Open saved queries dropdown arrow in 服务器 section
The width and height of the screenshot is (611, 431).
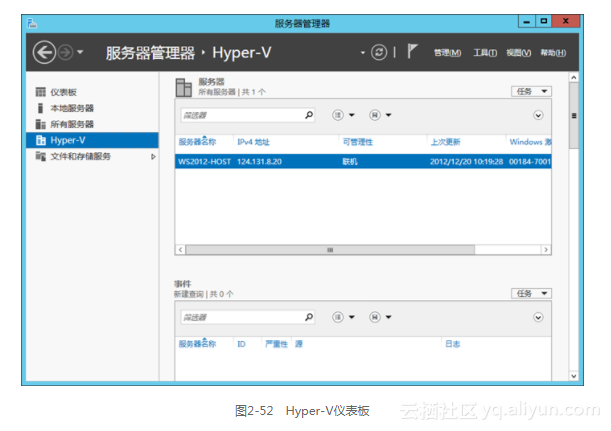click(388, 115)
